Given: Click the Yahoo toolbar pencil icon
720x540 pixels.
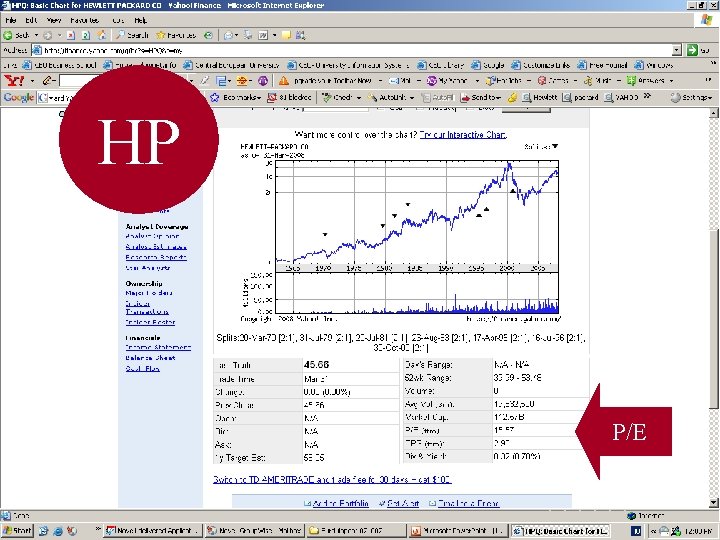Looking at the screenshot, I should [47, 81].
